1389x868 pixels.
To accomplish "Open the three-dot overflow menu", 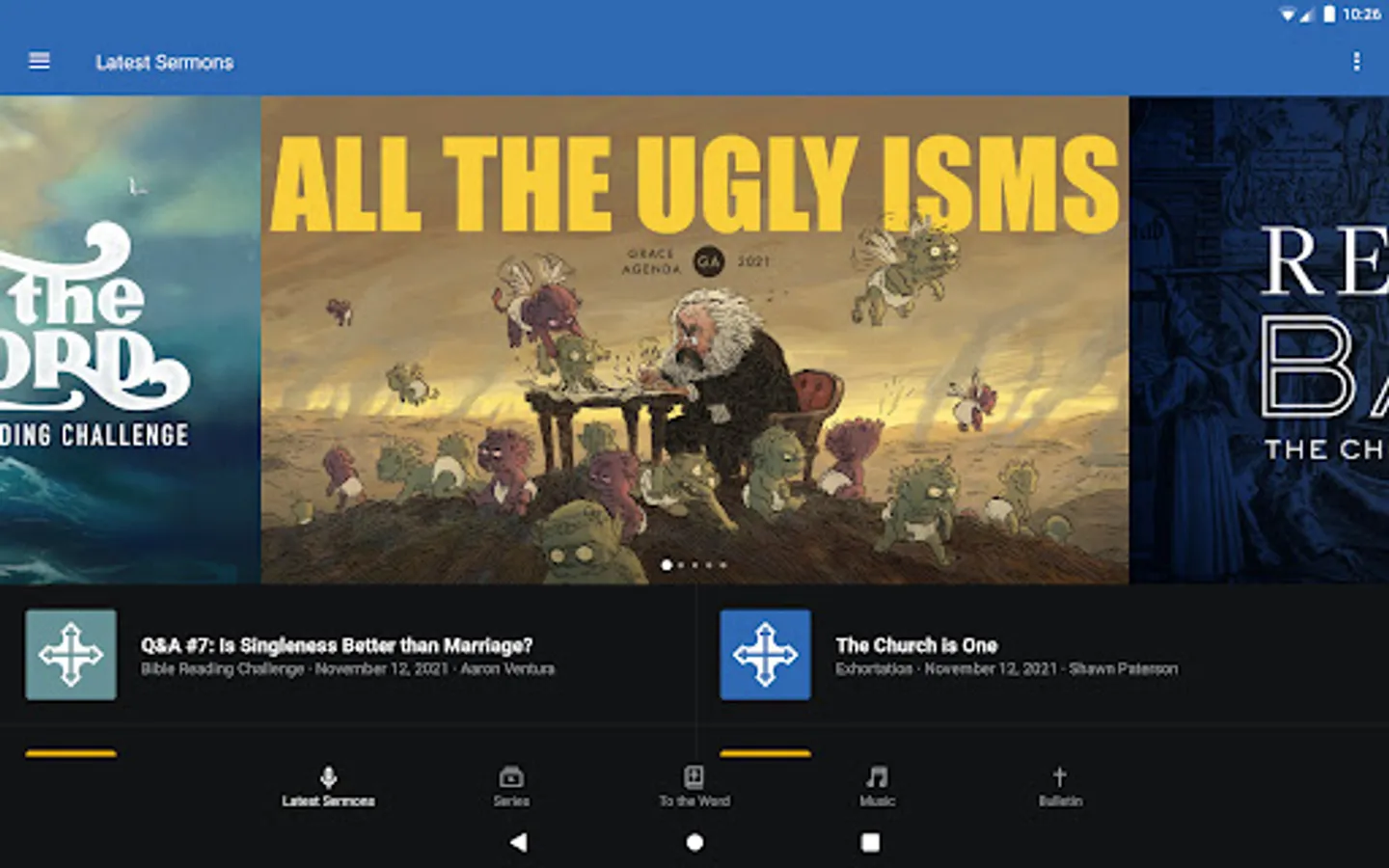I will point(1356,62).
